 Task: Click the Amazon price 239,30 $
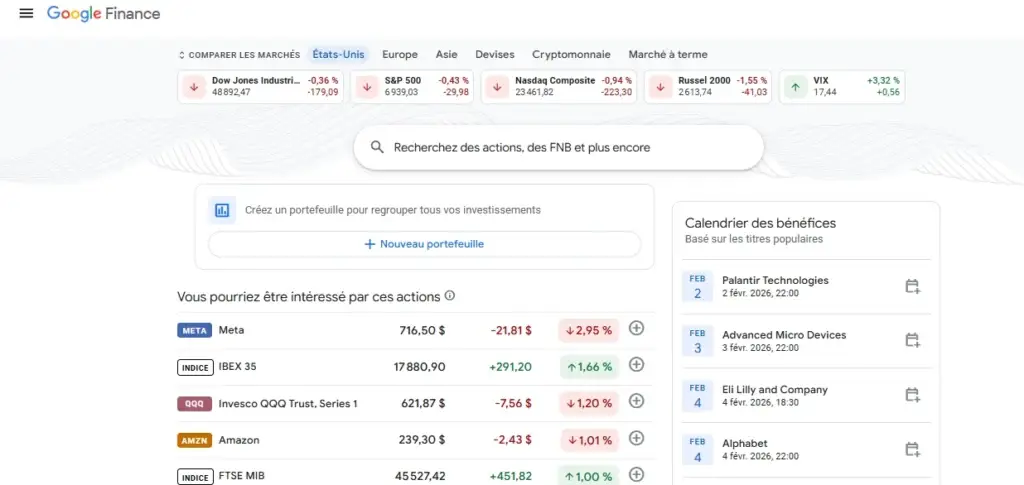[422, 440]
